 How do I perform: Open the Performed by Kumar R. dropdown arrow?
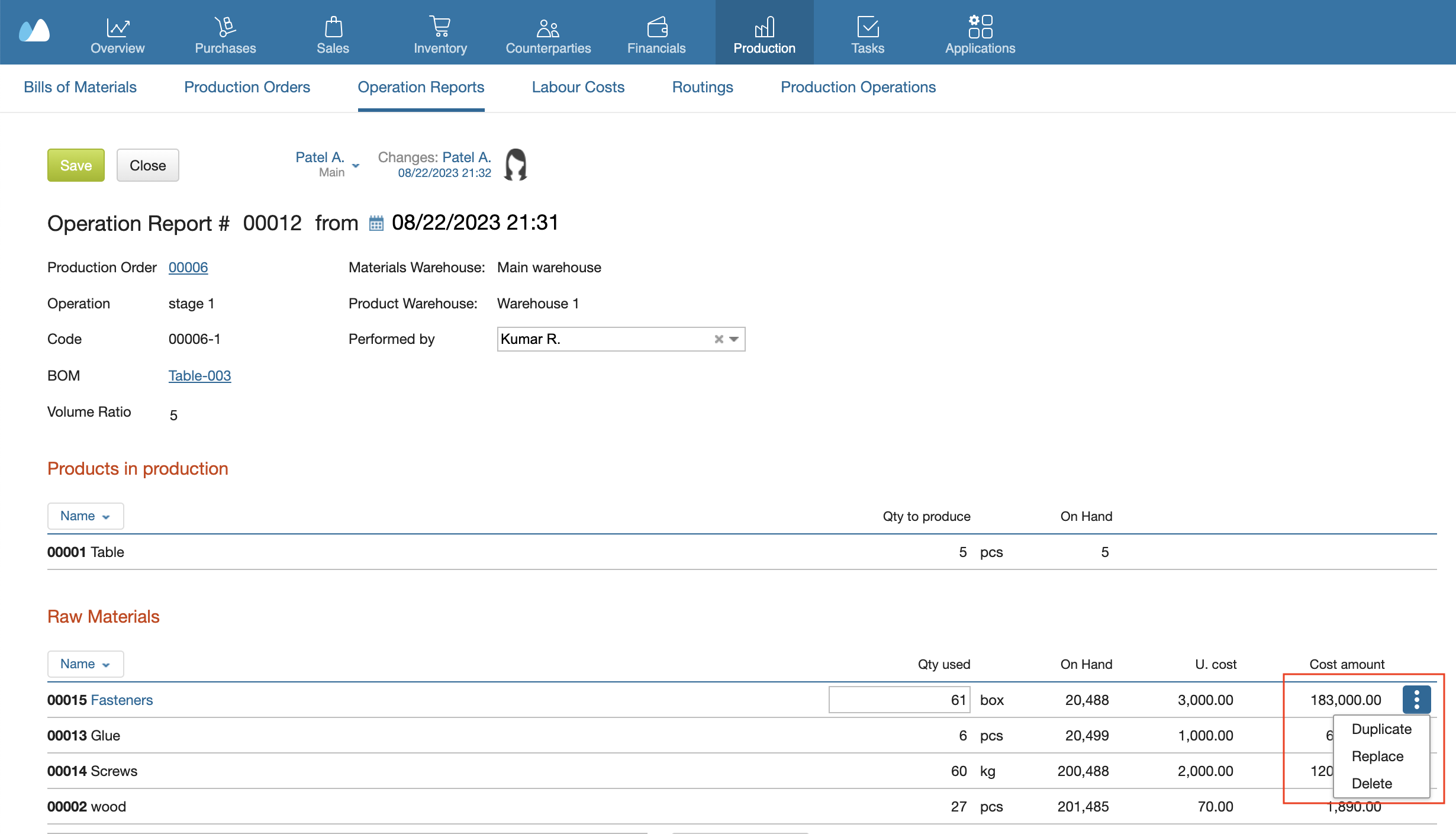(x=734, y=339)
